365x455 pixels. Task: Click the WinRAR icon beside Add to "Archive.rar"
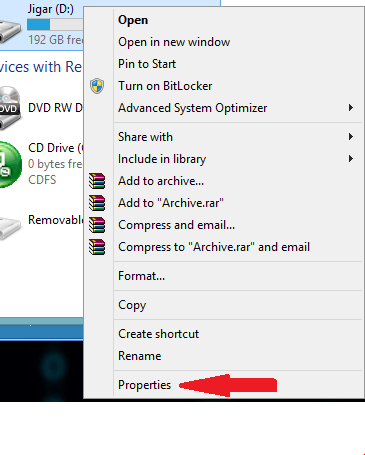[97, 203]
